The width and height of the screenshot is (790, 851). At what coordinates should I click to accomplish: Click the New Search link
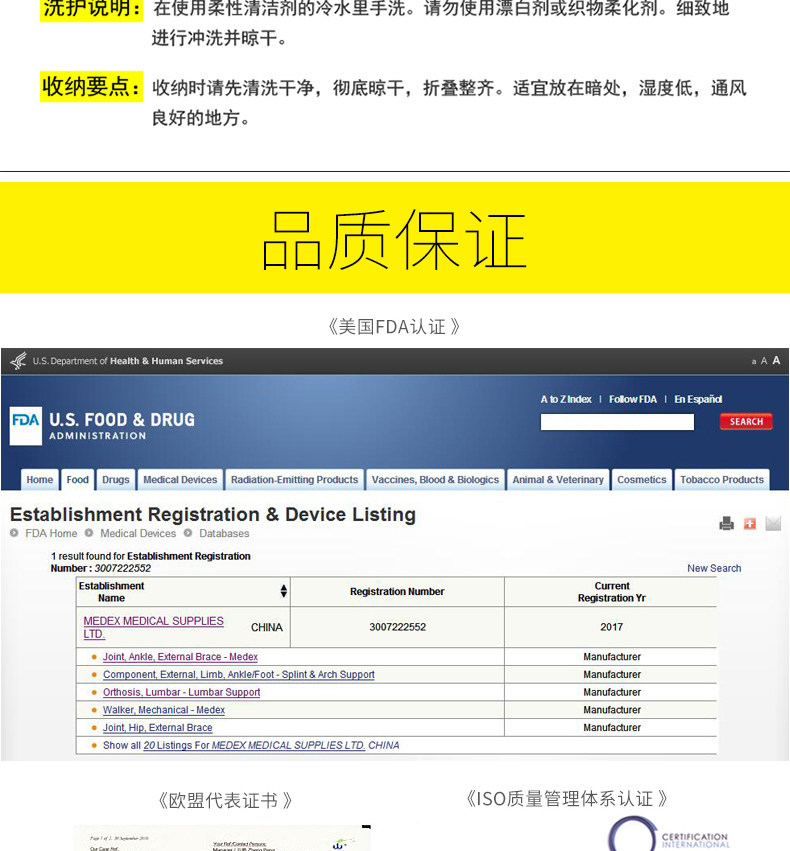click(x=714, y=568)
